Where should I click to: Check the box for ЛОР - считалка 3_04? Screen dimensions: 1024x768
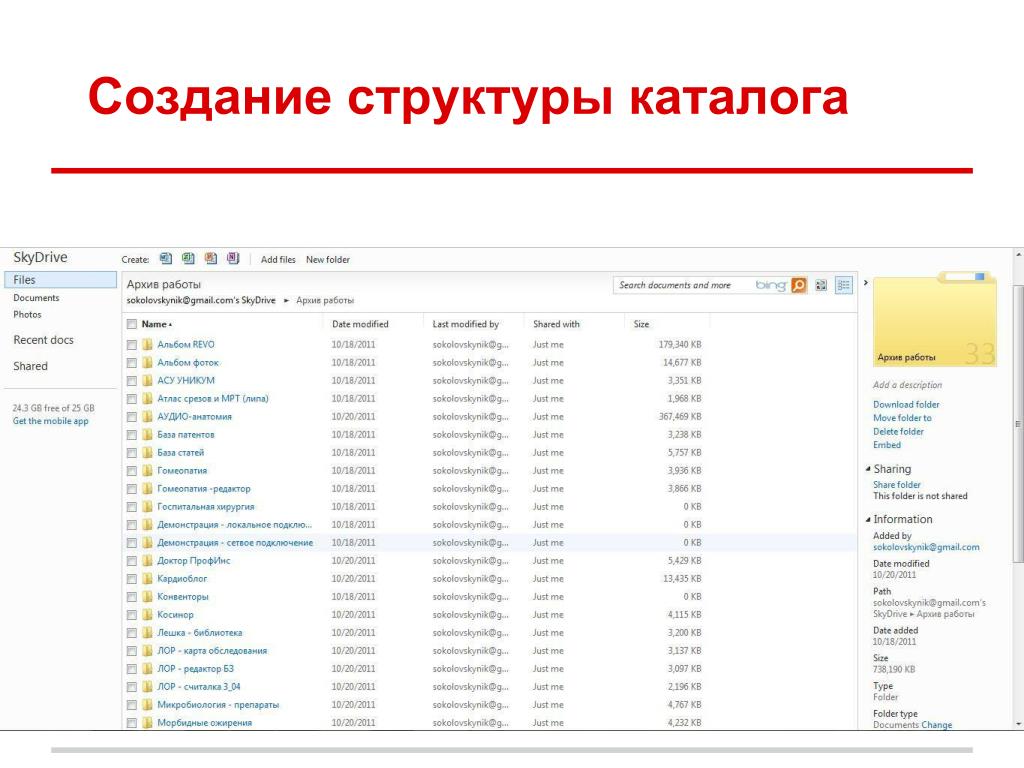tap(132, 687)
